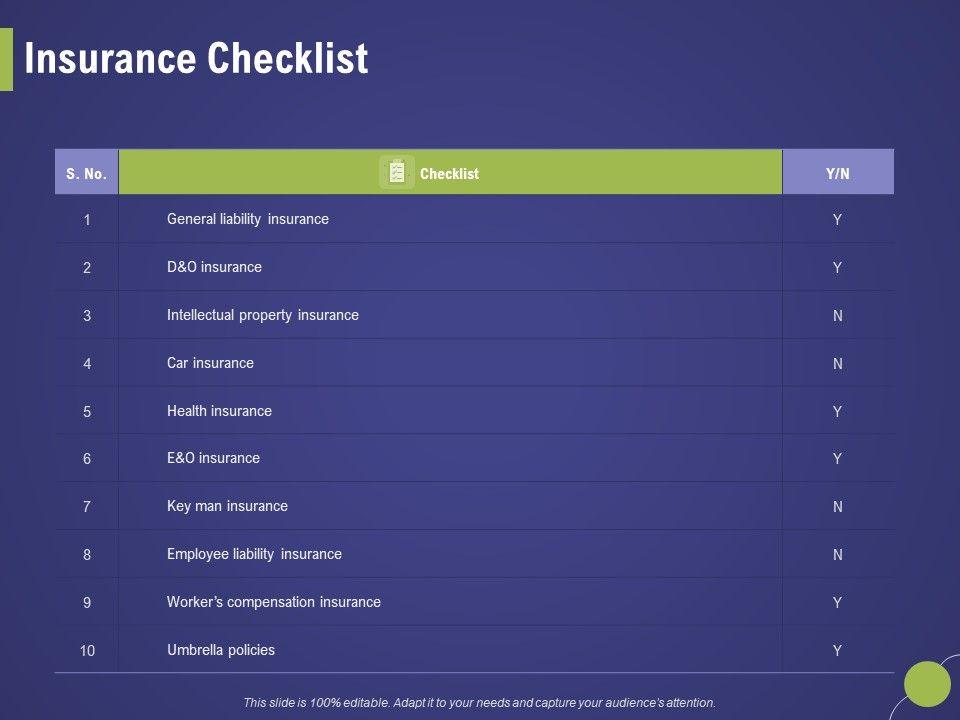Click the Health insurance entry
Viewport: 960px width, 720px height.
[219, 411]
